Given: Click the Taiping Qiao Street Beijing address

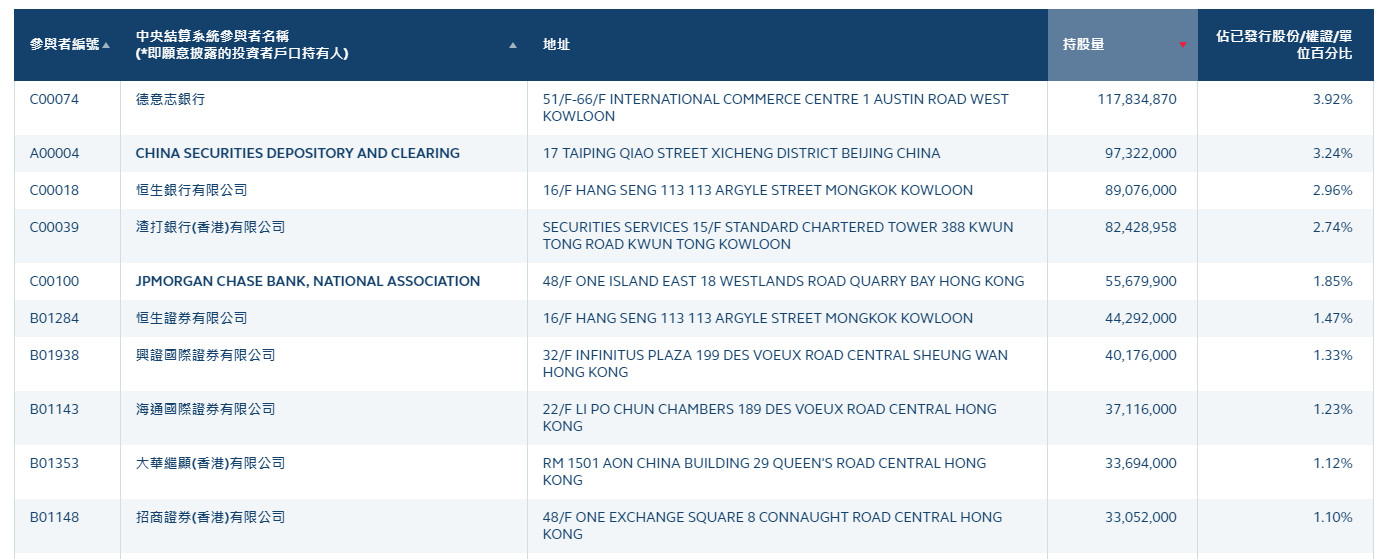Looking at the screenshot, I should 742,153.
